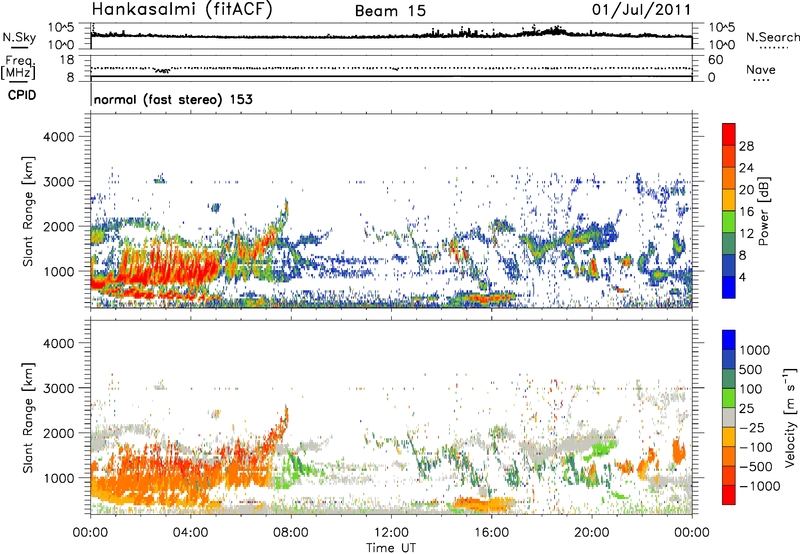800x554 pixels.
Task: Click the blue segment above 1000 on Velocity colorbar
Action: [x=729, y=340]
